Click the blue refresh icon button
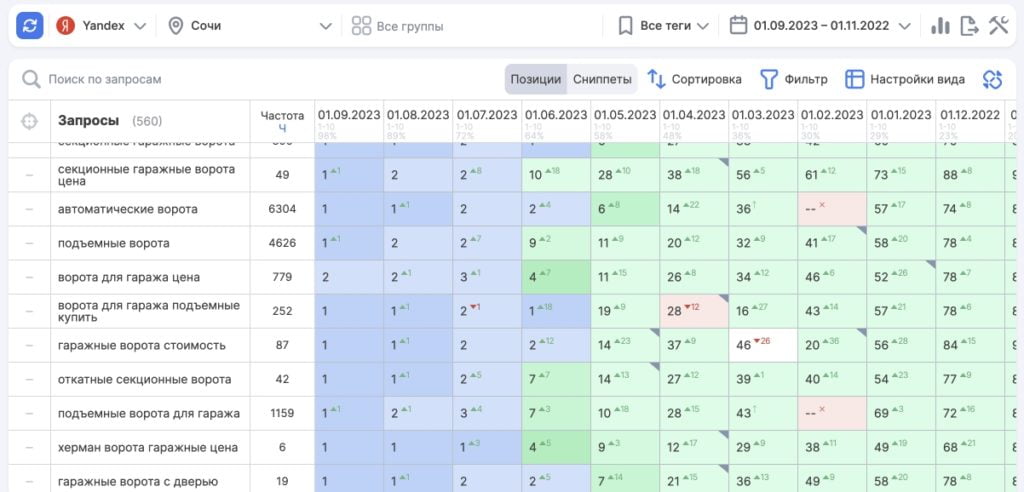The width and height of the screenshot is (1024, 492). pyautogui.click(x=30, y=26)
